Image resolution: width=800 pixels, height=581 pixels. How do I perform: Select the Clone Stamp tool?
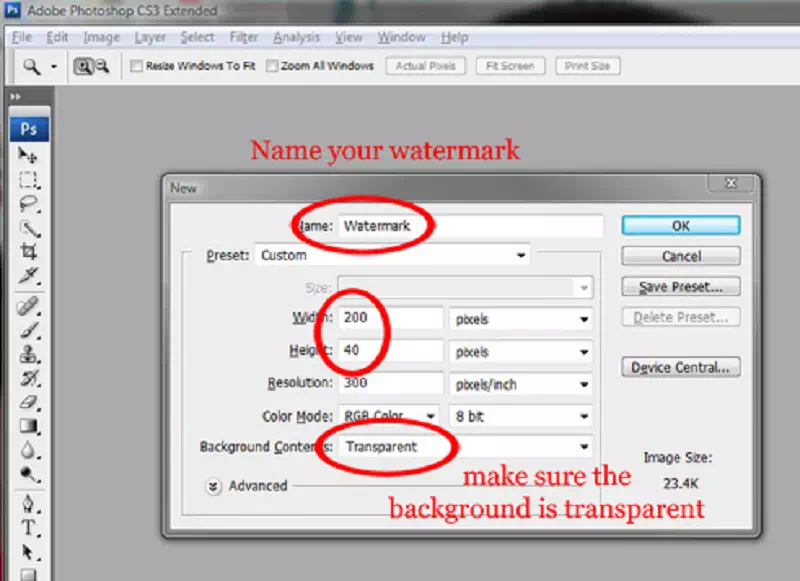[29, 354]
